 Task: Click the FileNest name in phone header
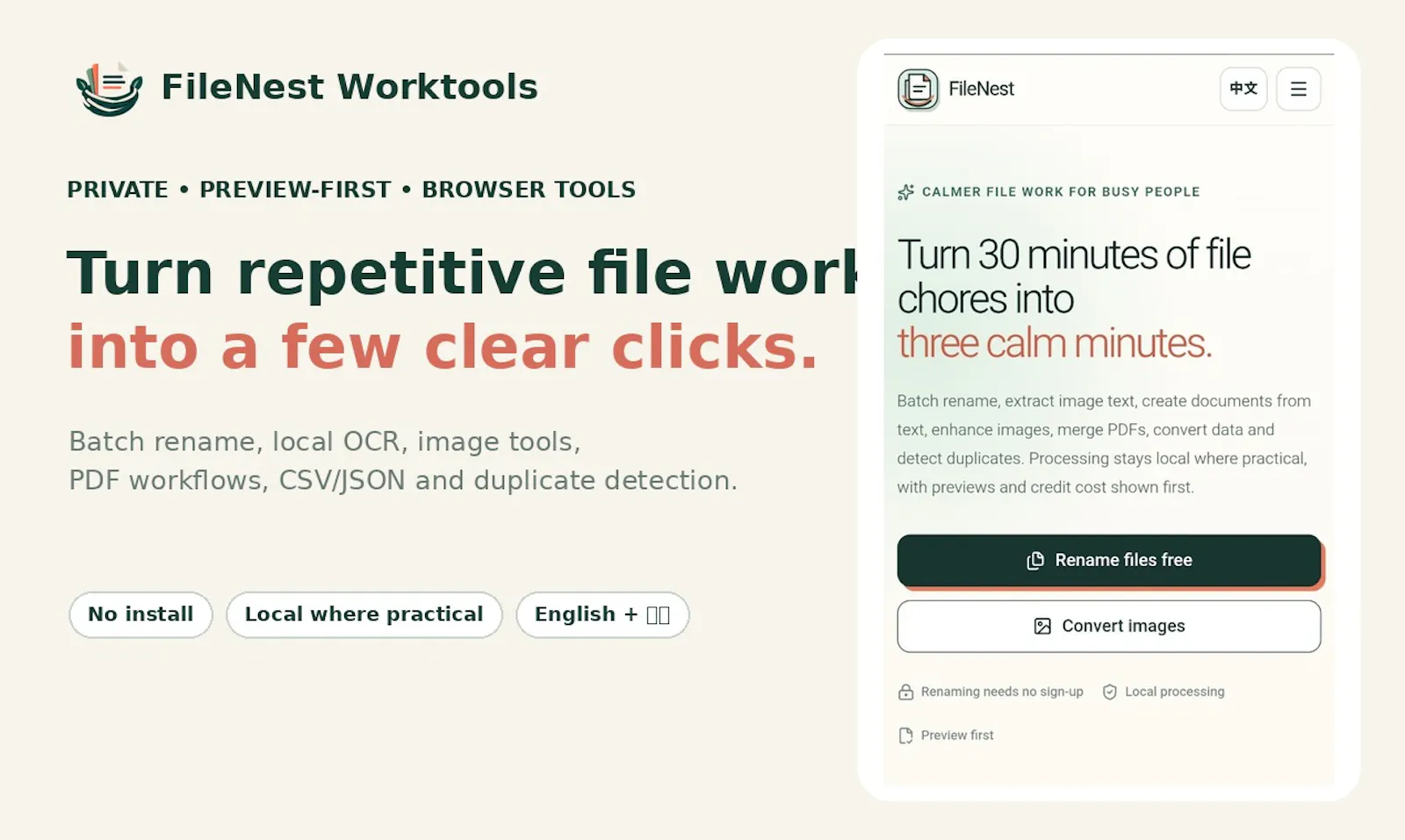pyautogui.click(x=981, y=89)
